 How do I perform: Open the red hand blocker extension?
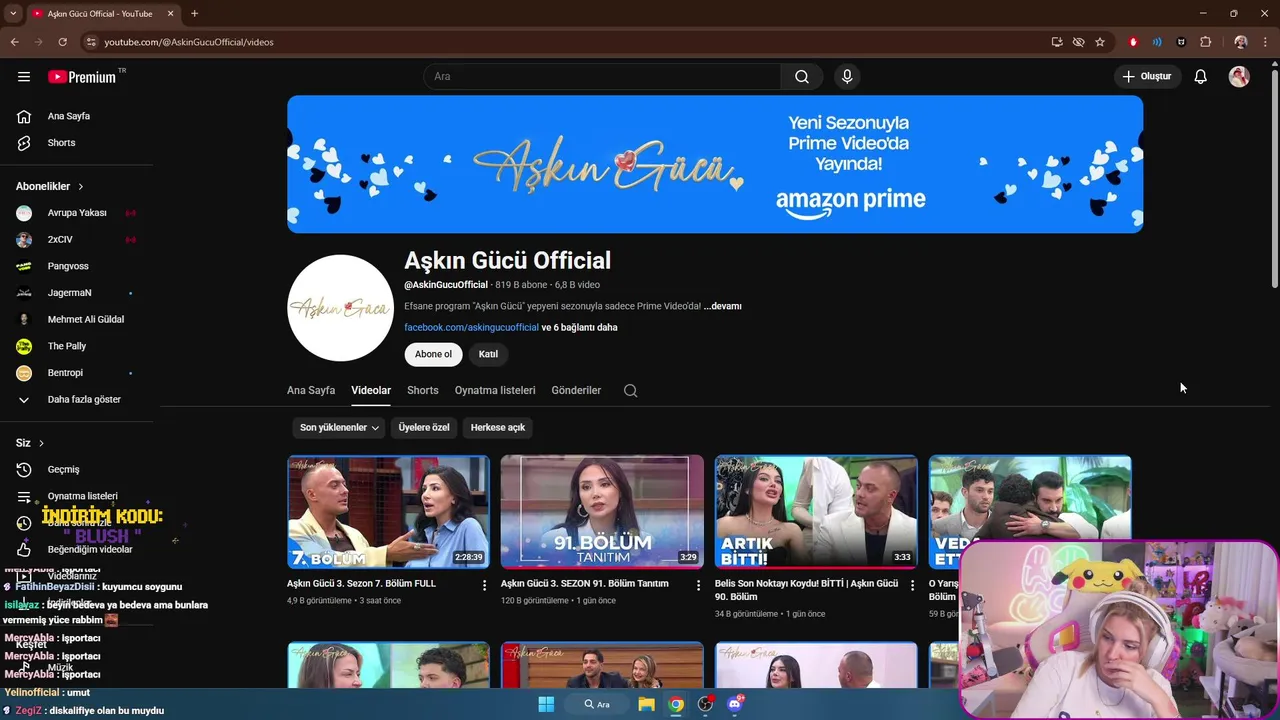click(x=1133, y=42)
